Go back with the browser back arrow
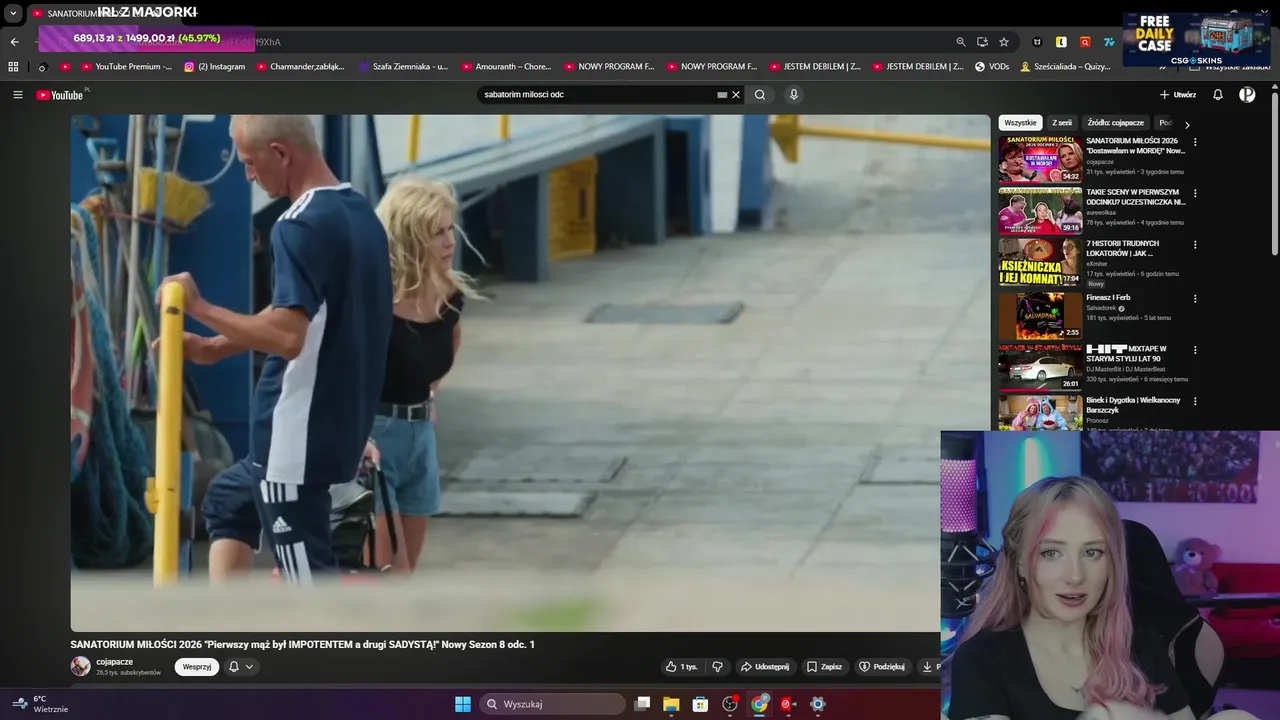Image resolution: width=1280 pixels, height=720 pixels. coord(14,42)
